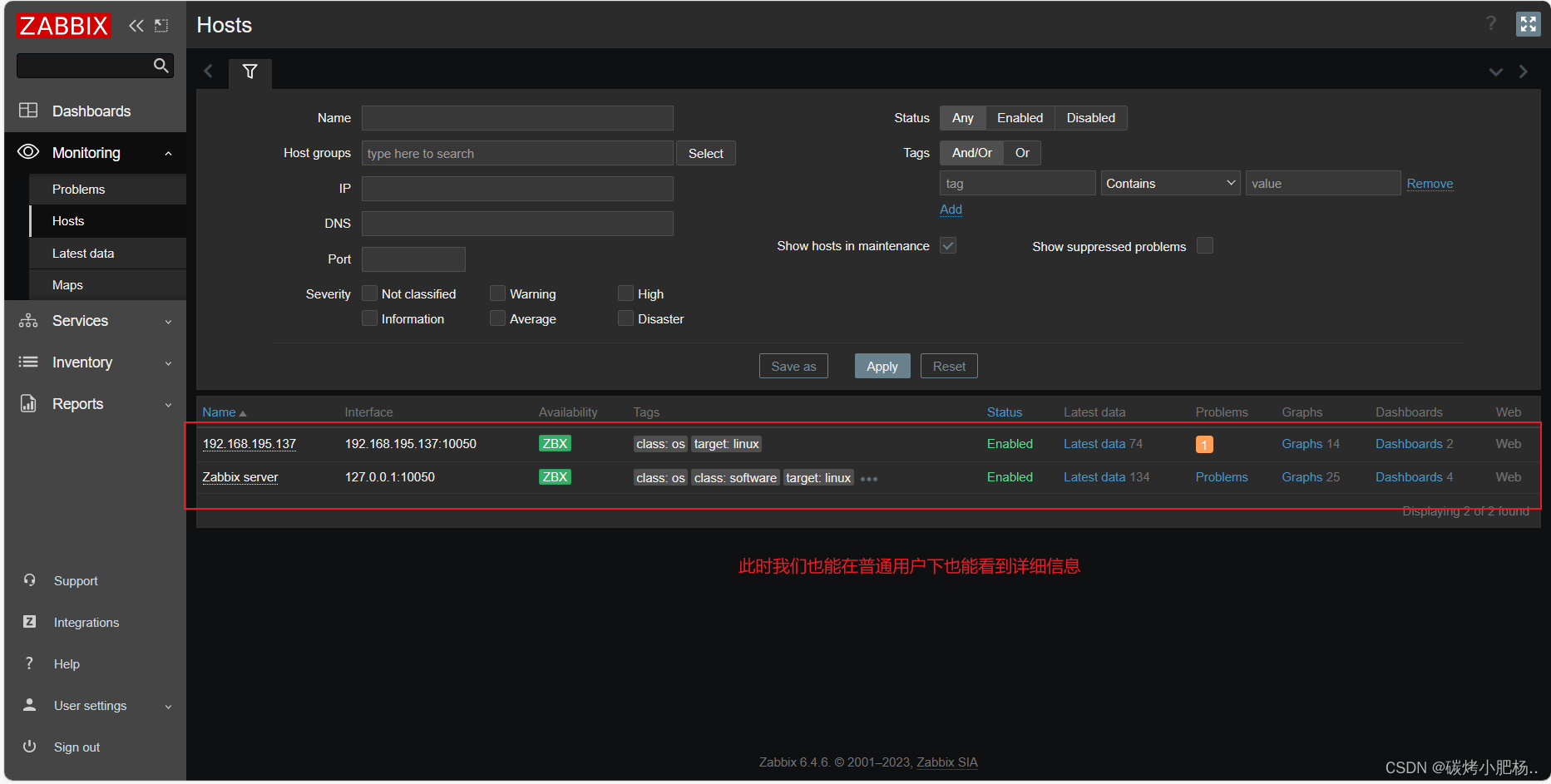Expand the User settings menu

(169, 707)
